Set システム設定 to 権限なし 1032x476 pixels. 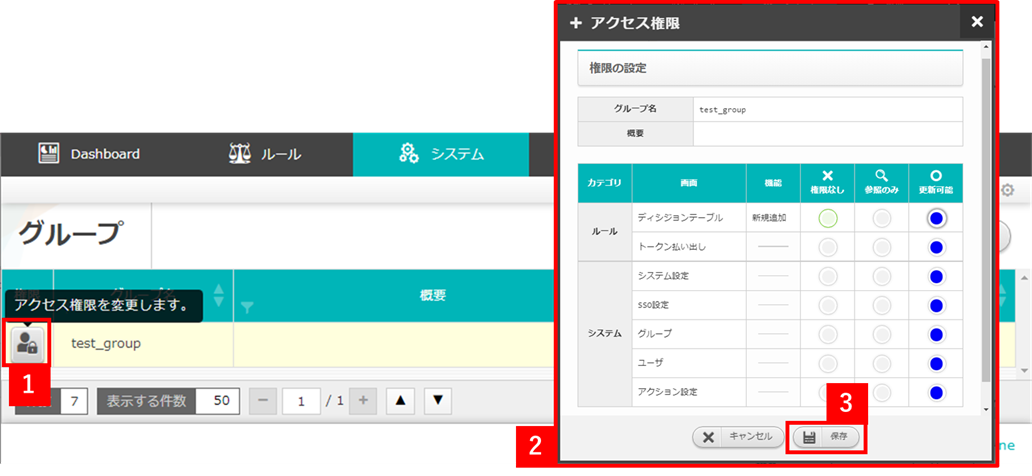(x=828, y=277)
